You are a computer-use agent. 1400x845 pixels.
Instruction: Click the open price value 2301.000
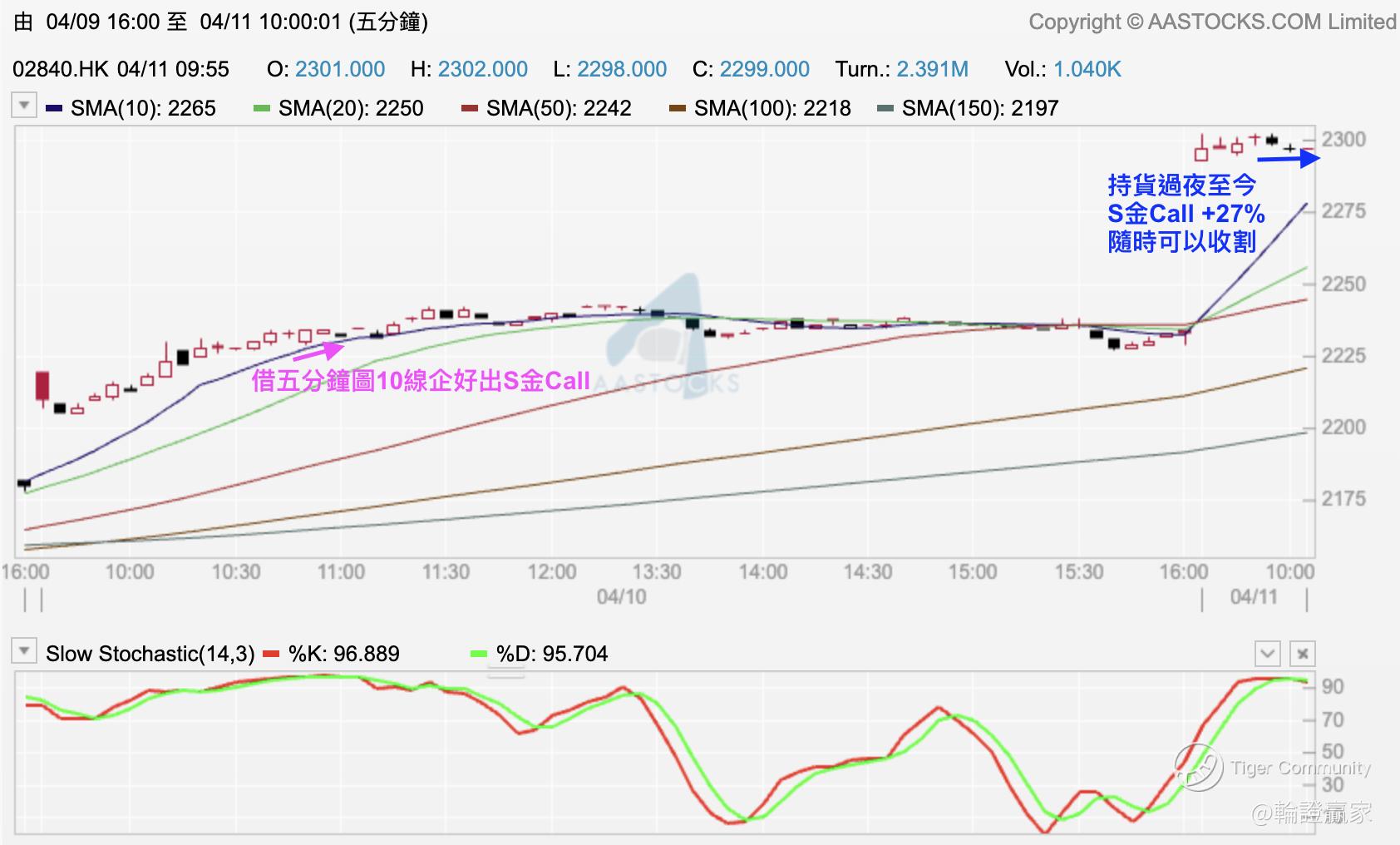point(340,69)
